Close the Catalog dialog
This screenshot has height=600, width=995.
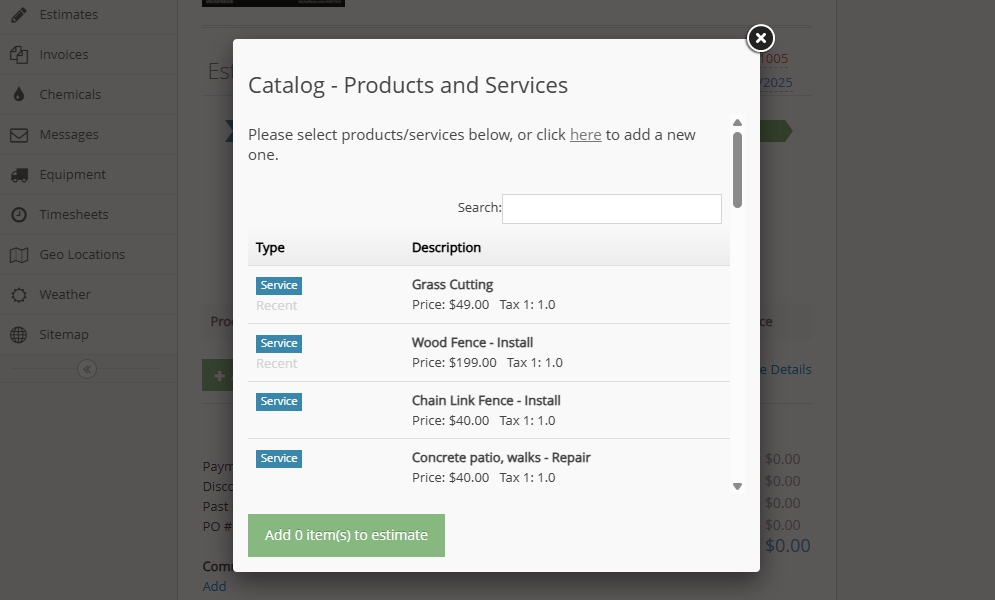click(760, 38)
